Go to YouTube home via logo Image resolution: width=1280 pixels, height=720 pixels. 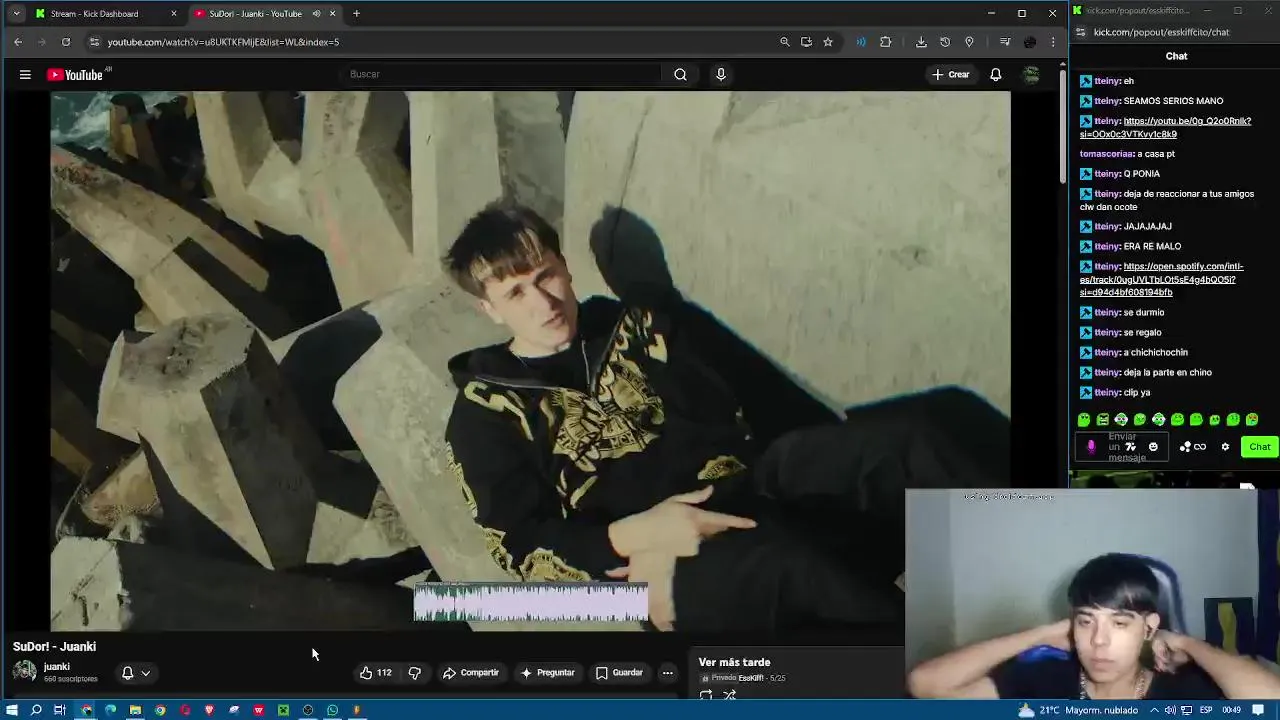(x=74, y=74)
